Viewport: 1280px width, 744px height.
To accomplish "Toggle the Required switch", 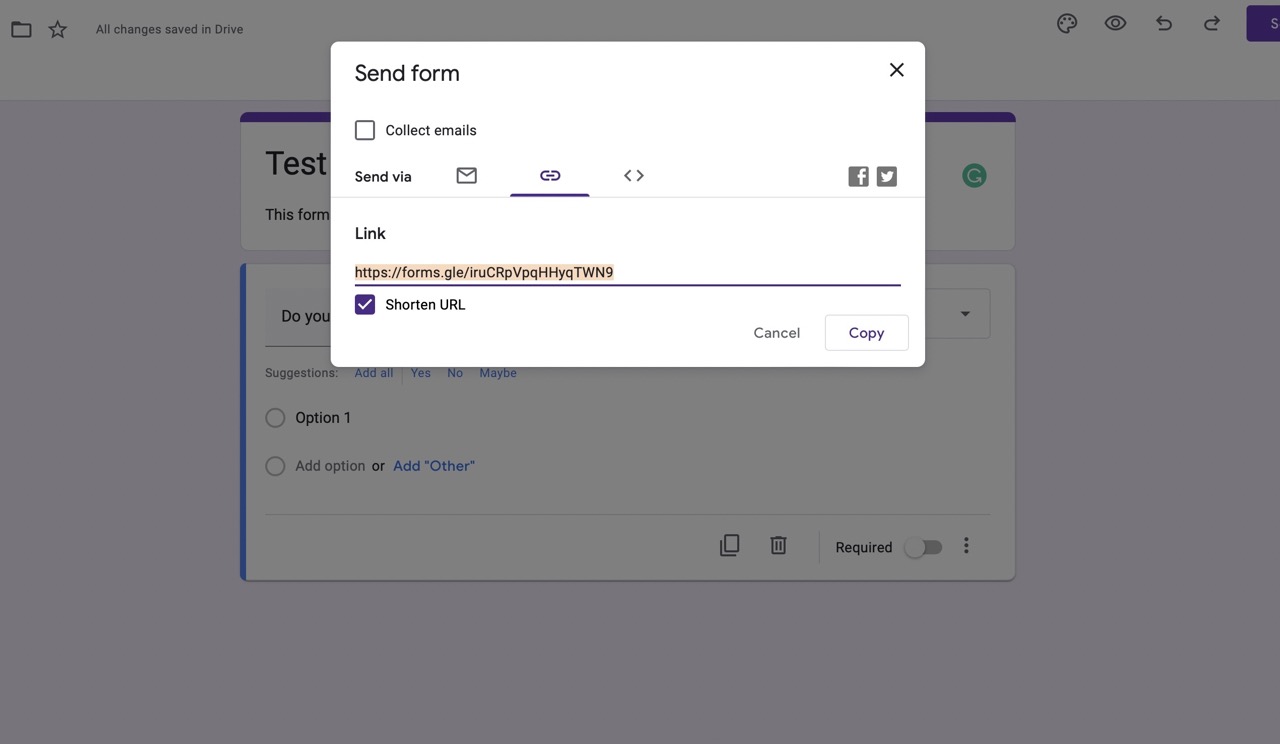I will [922, 546].
